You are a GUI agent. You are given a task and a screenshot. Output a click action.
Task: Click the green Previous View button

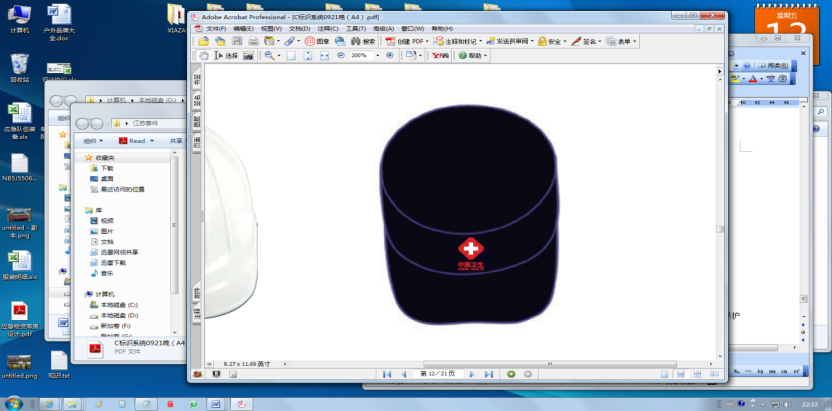tap(511, 374)
